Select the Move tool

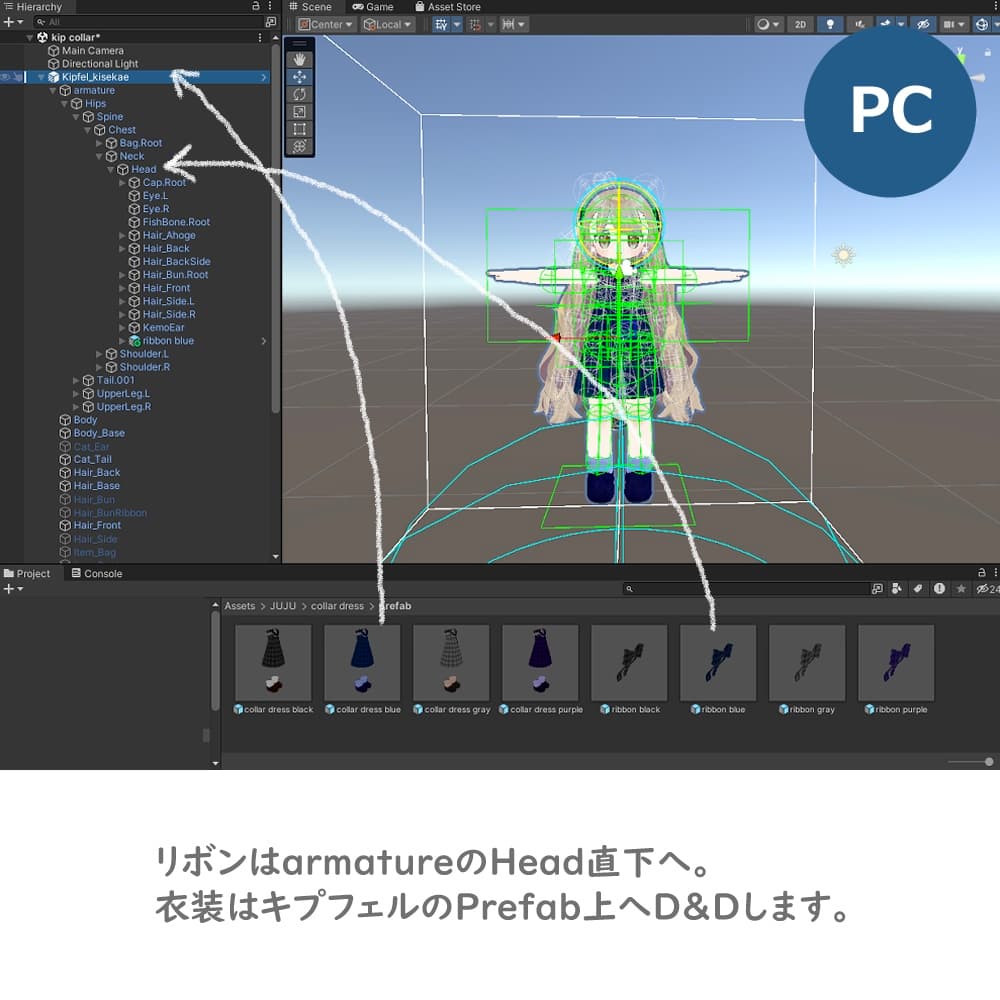299,76
